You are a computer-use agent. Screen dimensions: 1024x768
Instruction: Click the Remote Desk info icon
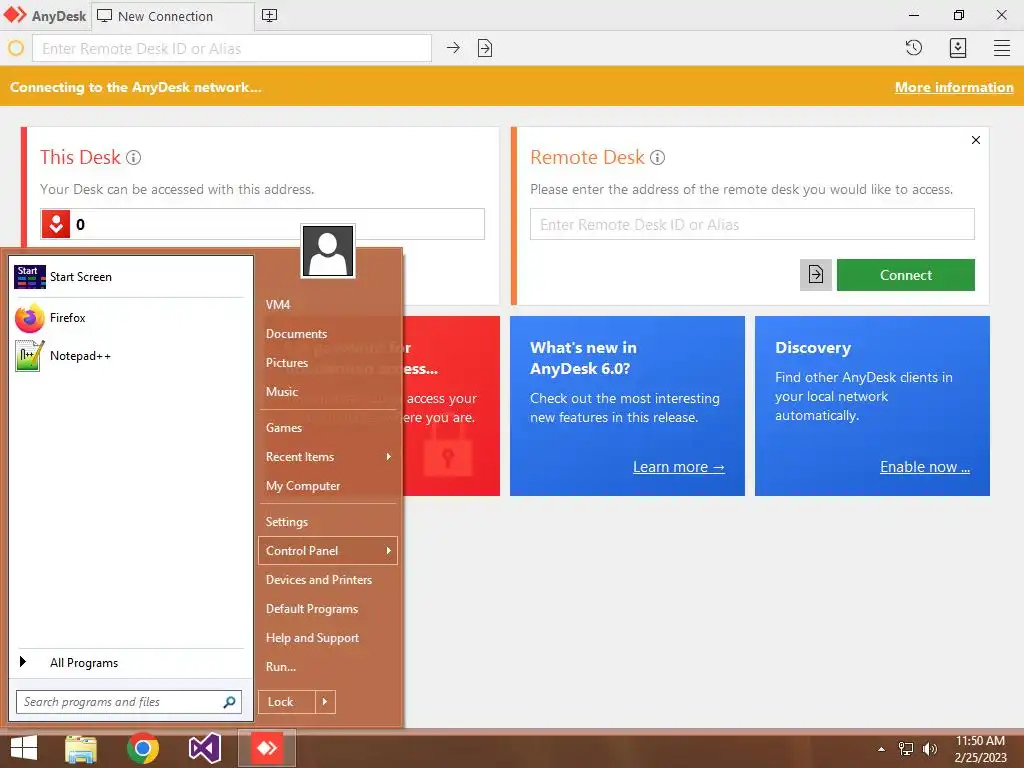tap(658, 157)
